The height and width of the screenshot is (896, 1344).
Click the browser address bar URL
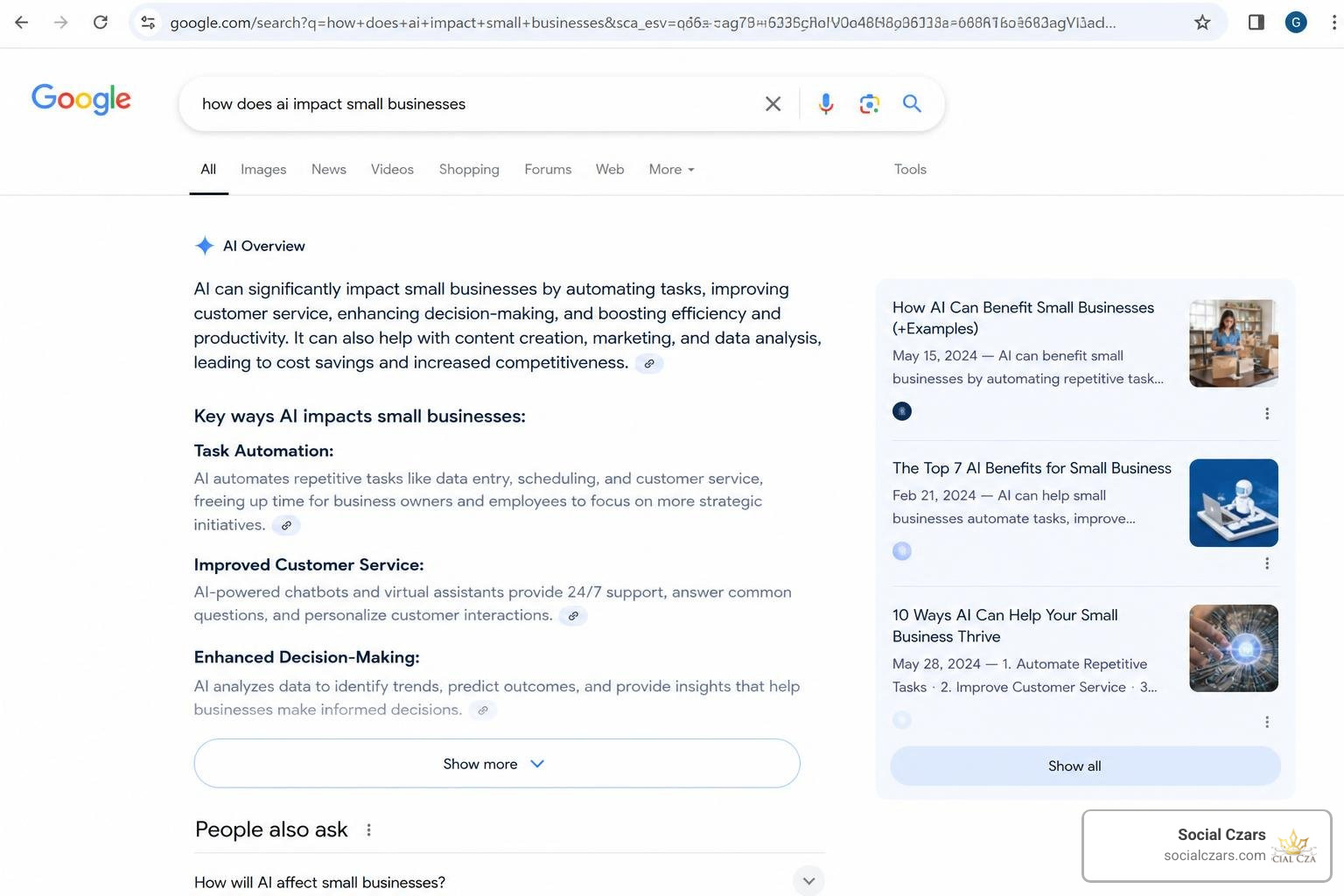click(643, 23)
